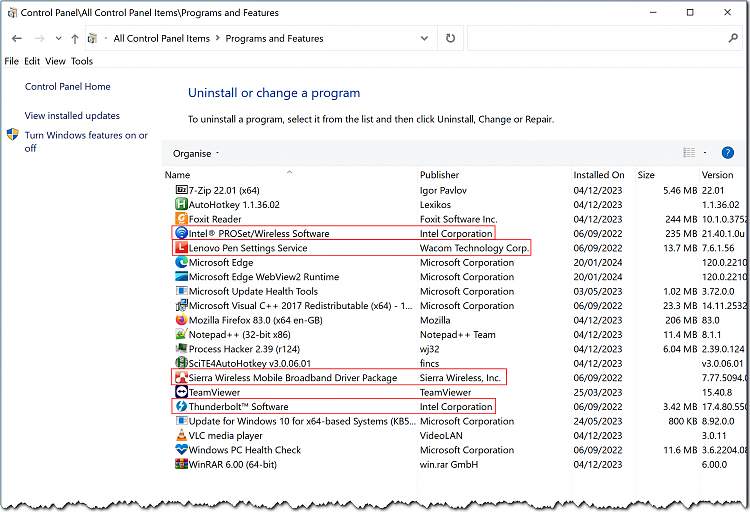Expand the address bar history dropdown

(x=424, y=38)
